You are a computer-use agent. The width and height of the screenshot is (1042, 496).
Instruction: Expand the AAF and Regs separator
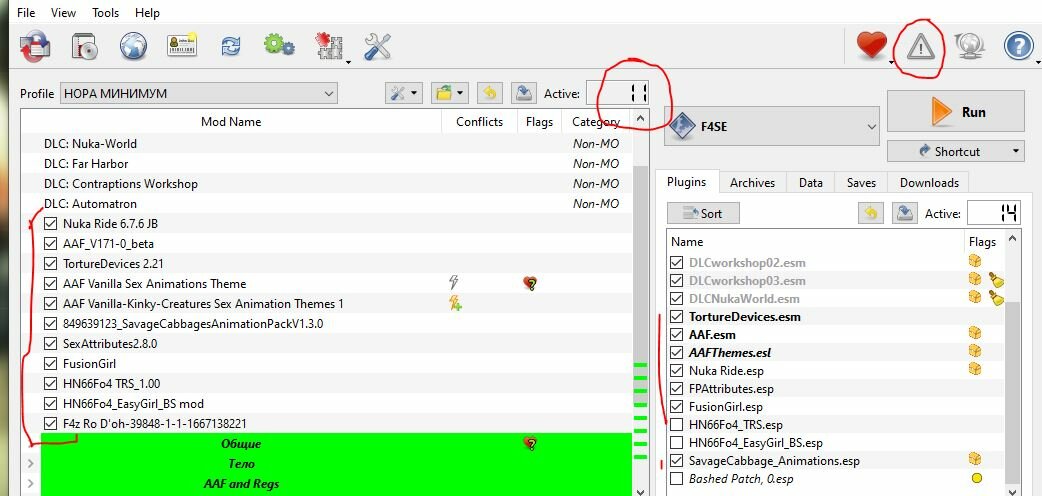[31, 483]
